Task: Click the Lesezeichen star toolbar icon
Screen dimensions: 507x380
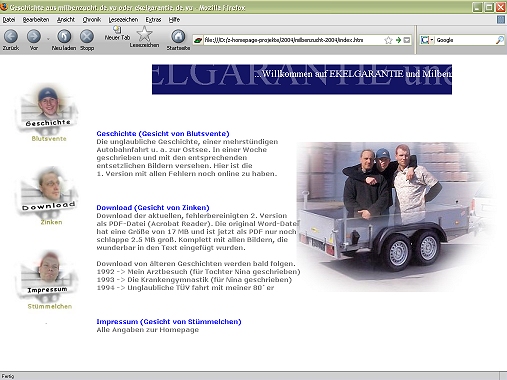Action: point(144,34)
